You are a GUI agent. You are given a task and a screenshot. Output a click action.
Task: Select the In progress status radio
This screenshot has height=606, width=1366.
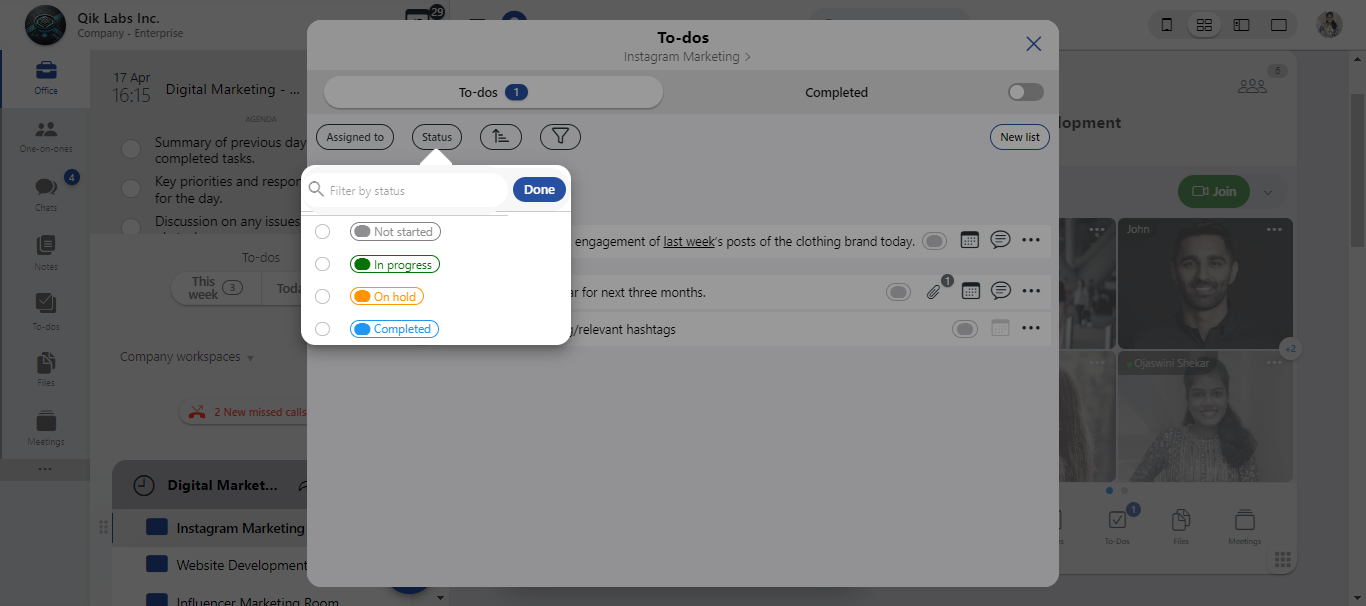click(x=322, y=264)
